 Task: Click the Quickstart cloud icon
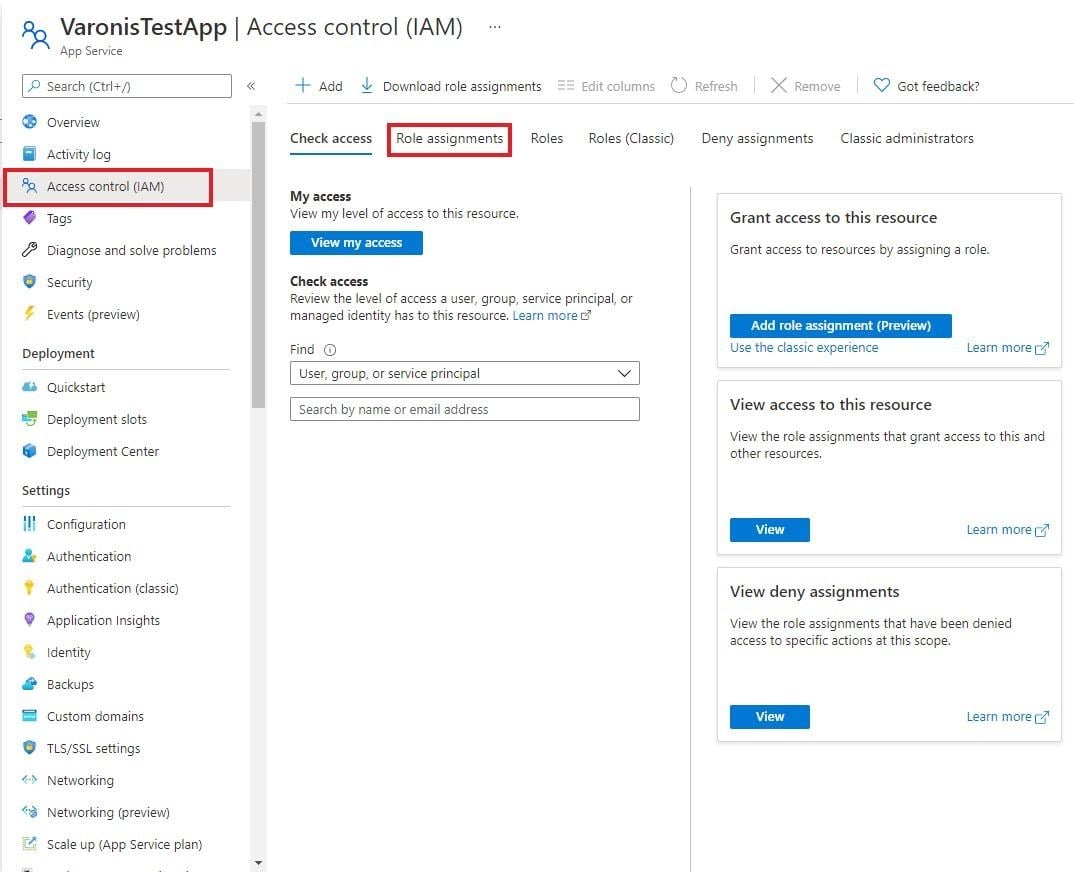tap(29, 387)
